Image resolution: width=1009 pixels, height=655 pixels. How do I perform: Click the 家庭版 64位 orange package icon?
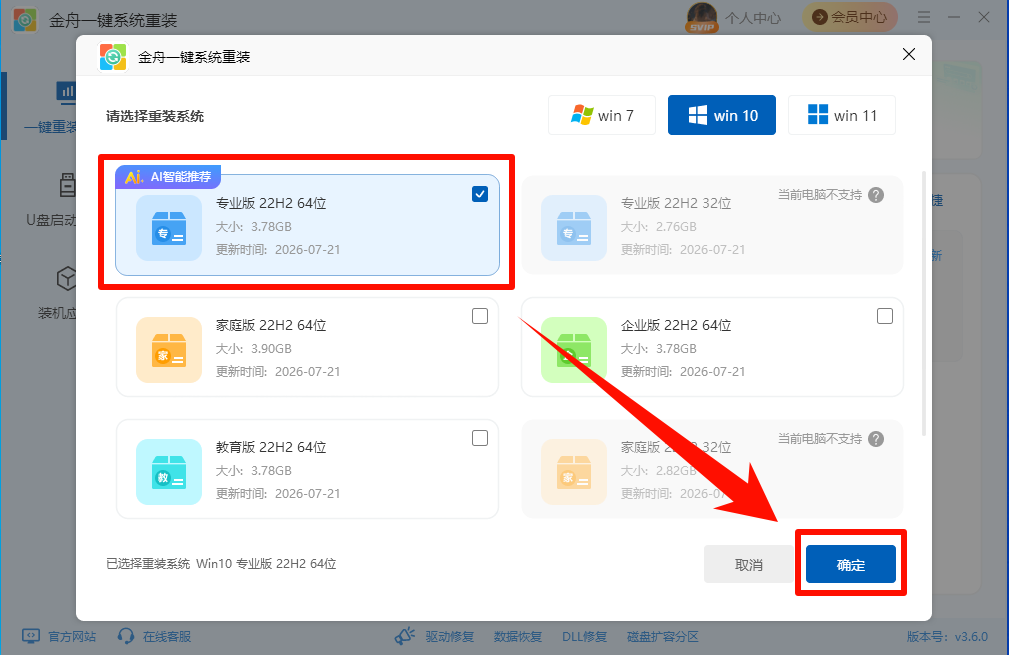click(x=169, y=350)
